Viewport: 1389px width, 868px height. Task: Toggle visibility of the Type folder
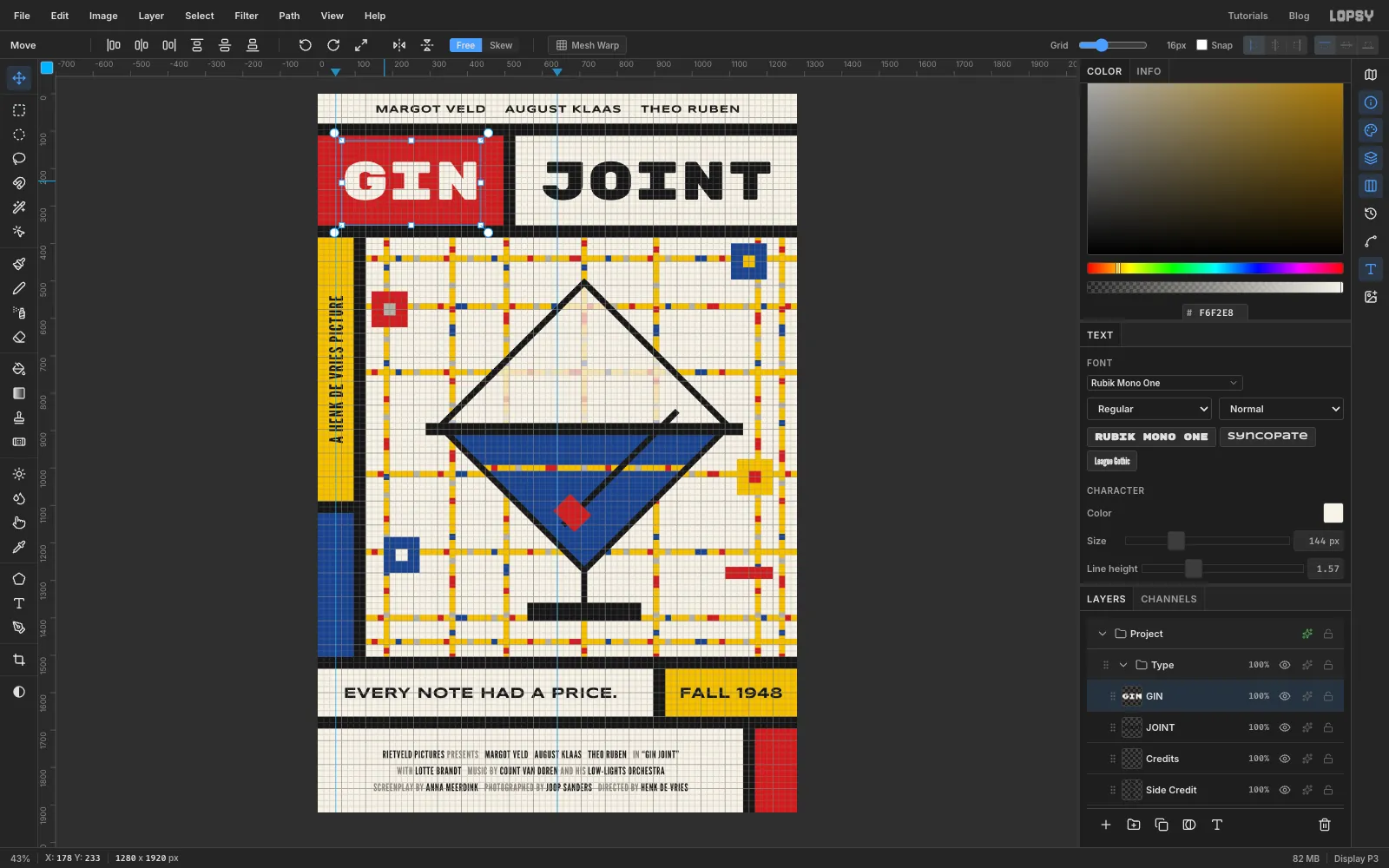[x=1285, y=665]
